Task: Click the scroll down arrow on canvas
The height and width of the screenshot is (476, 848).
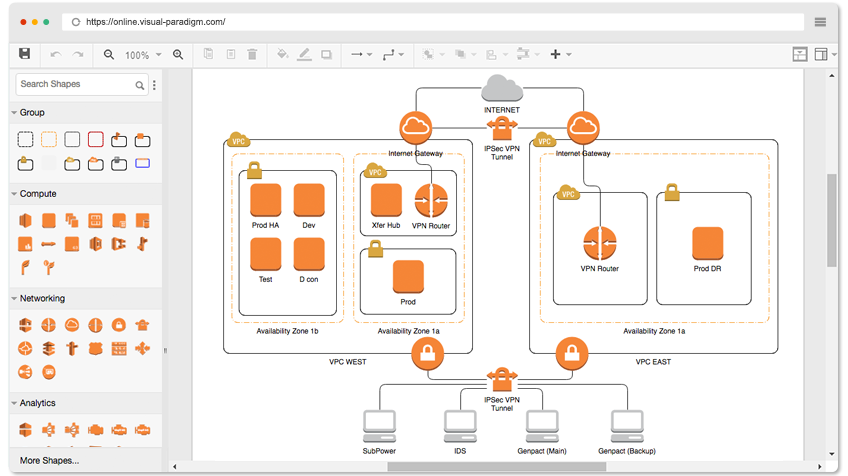Action: click(832, 454)
